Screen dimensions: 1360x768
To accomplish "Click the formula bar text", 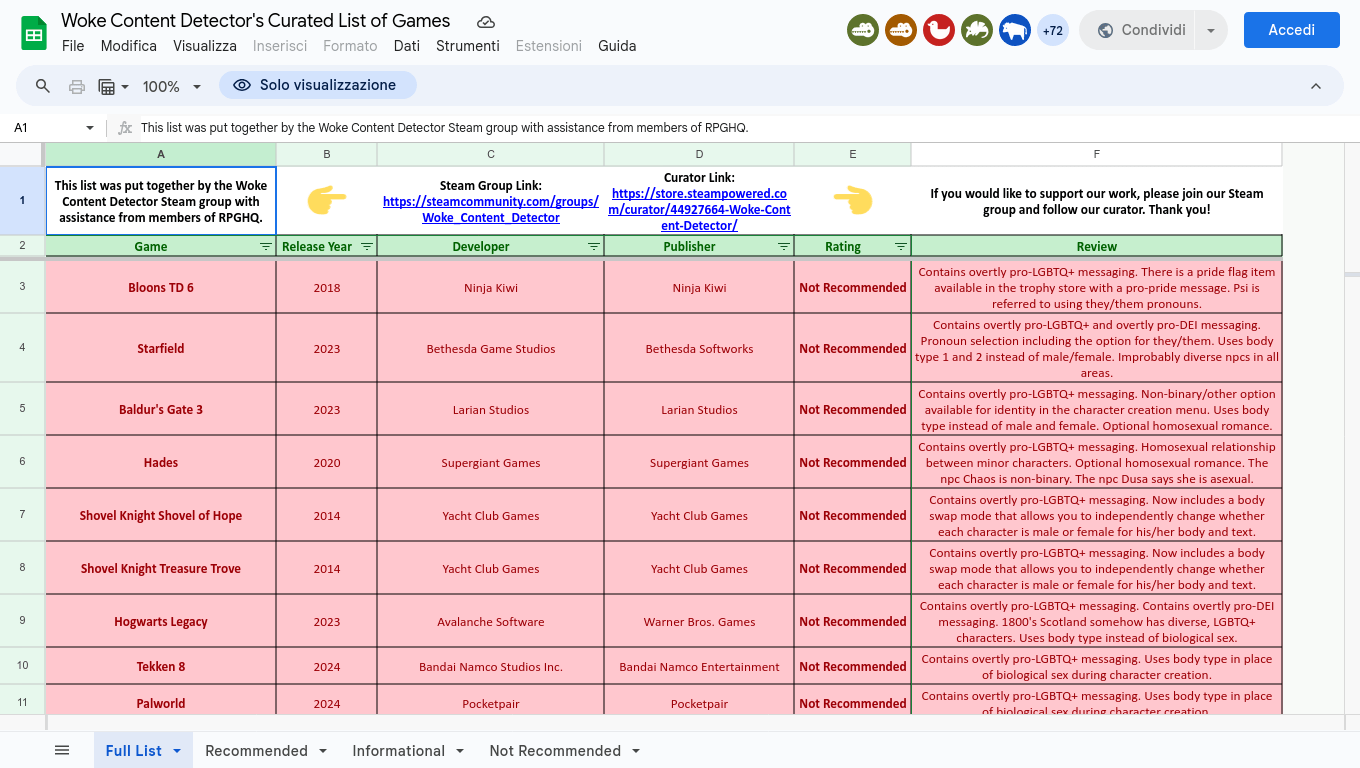I will (x=444, y=128).
